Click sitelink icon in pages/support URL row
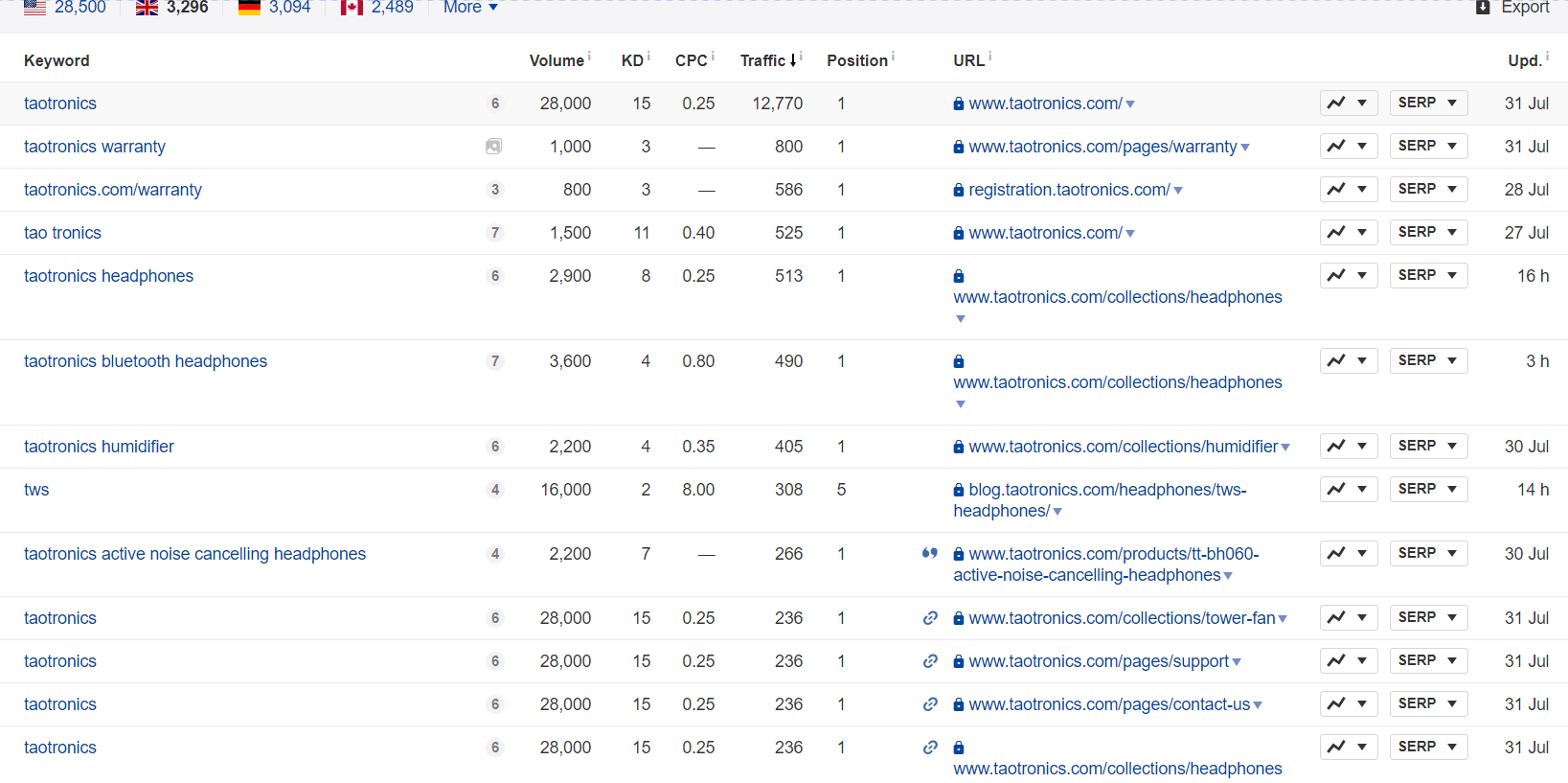Screen dimensions: 1568x783 930,661
